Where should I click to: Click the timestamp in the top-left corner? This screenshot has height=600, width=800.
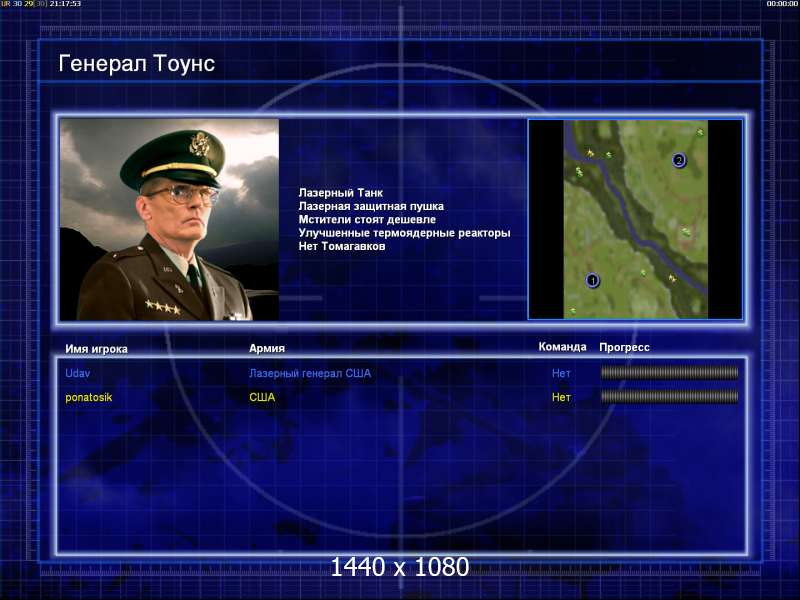click(x=65, y=4)
